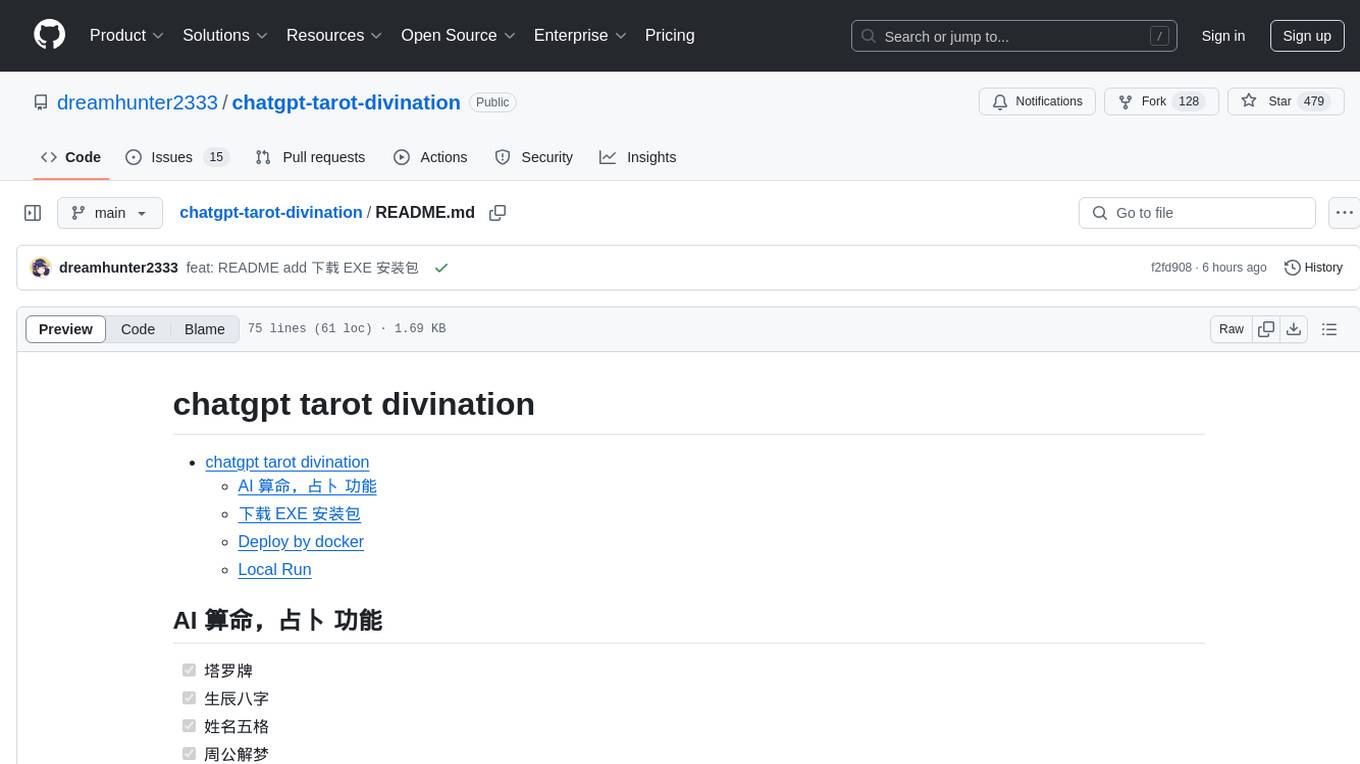The image size is (1360, 764).
Task: Click the Public visibility label
Action: coord(492,102)
